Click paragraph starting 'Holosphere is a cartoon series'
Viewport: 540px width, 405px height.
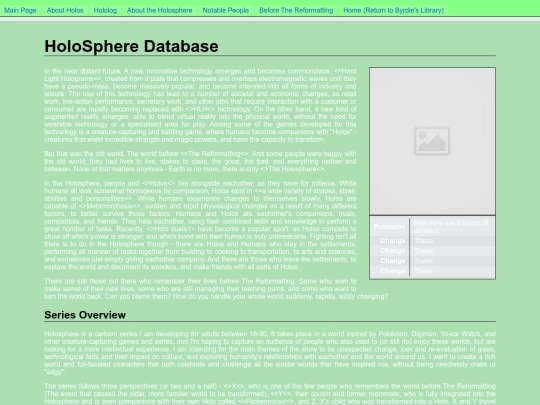tap(270, 353)
